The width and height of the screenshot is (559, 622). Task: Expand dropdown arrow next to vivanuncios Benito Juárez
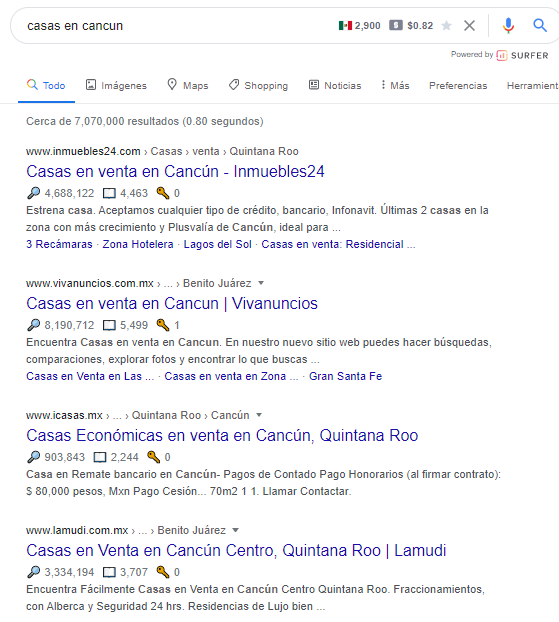click(261, 283)
